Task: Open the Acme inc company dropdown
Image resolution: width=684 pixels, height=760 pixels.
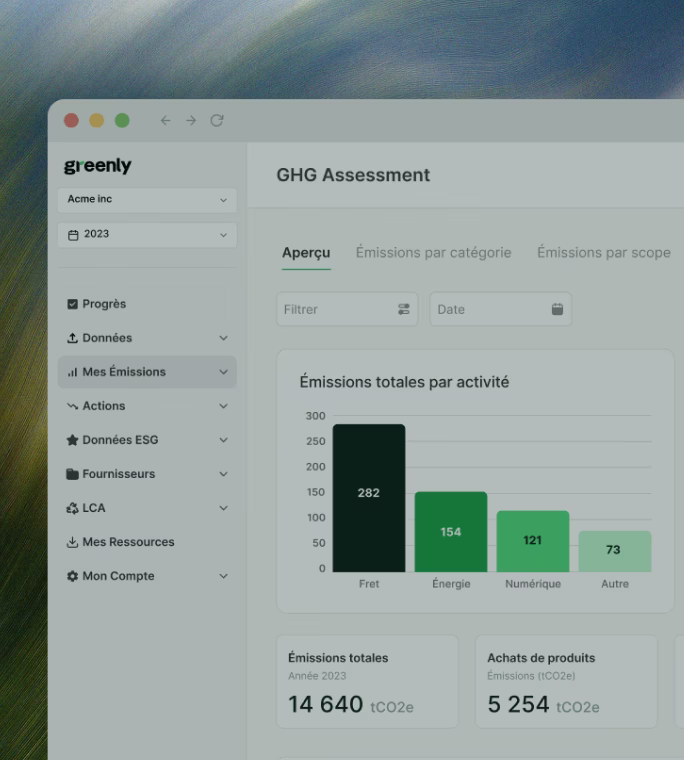Action: point(147,200)
